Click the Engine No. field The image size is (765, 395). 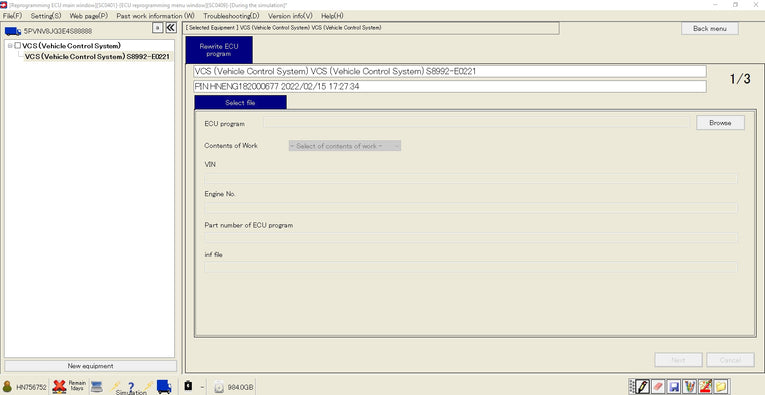(471, 208)
